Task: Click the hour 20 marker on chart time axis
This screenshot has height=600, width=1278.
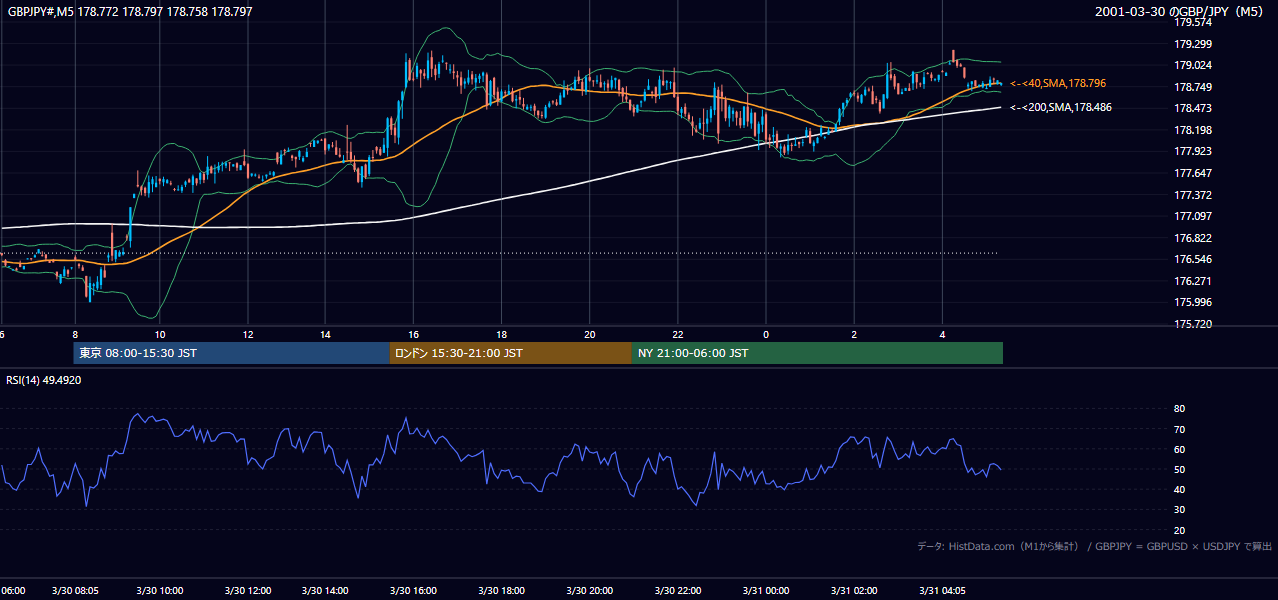Action: pos(590,334)
